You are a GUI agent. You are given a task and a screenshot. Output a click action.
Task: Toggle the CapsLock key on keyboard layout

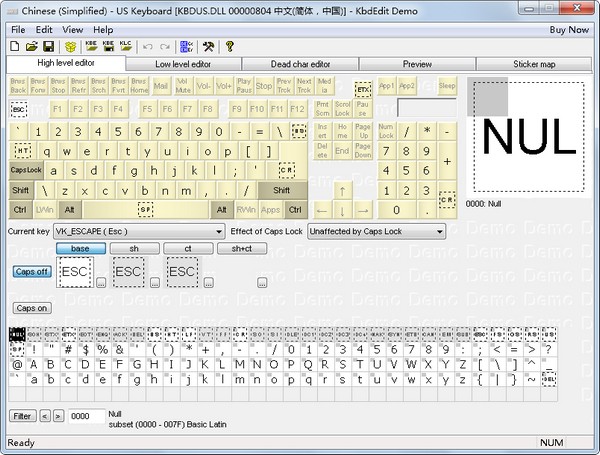point(26,170)
